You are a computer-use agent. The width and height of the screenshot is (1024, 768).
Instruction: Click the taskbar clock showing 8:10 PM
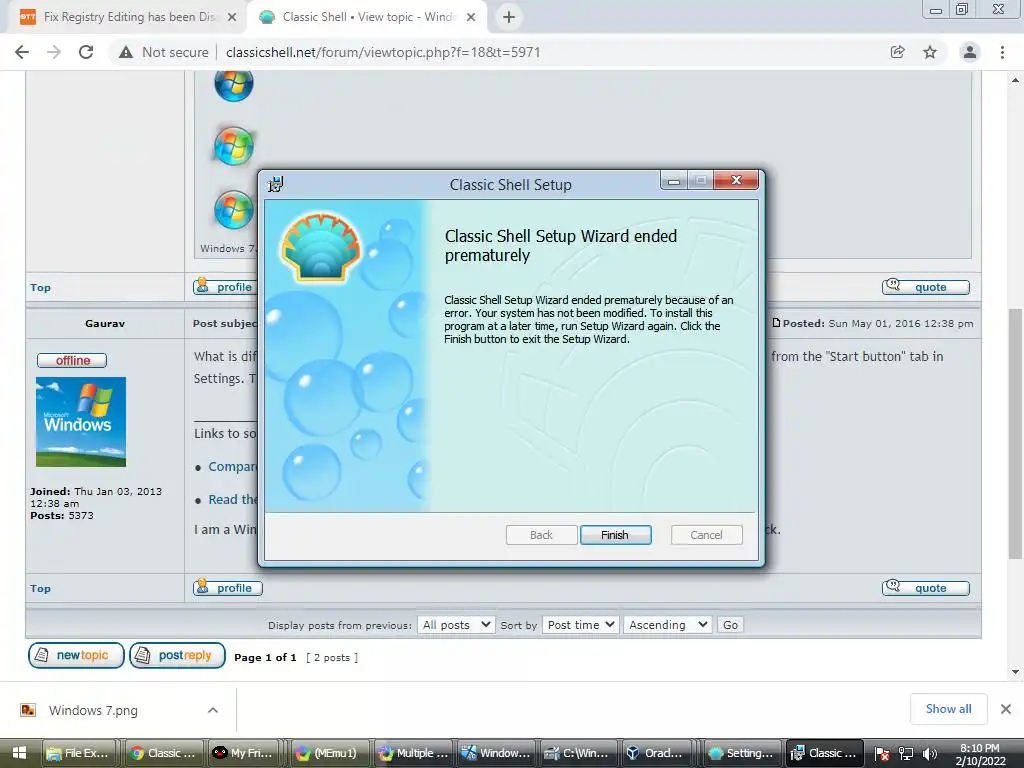(x=980, y=754)
